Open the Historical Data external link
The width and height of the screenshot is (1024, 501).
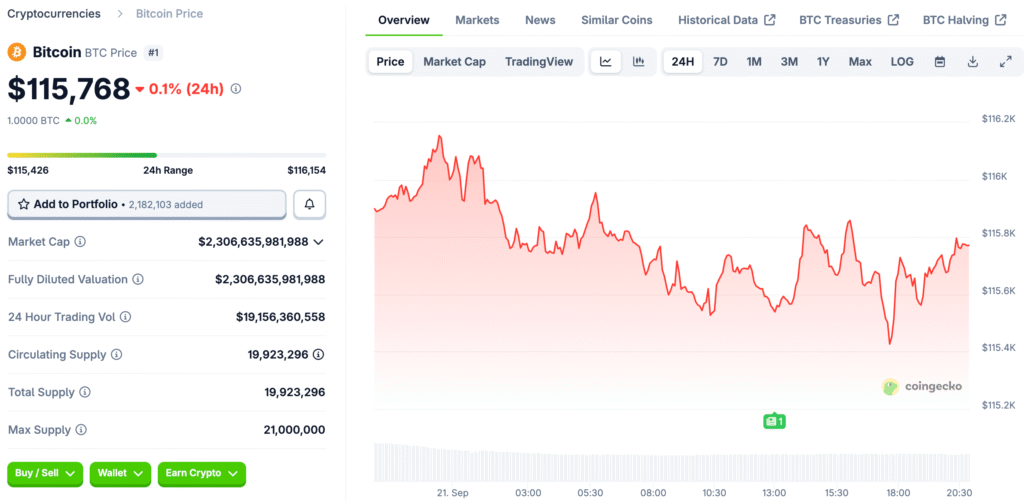pyautogui.click(x=726, y=20)
